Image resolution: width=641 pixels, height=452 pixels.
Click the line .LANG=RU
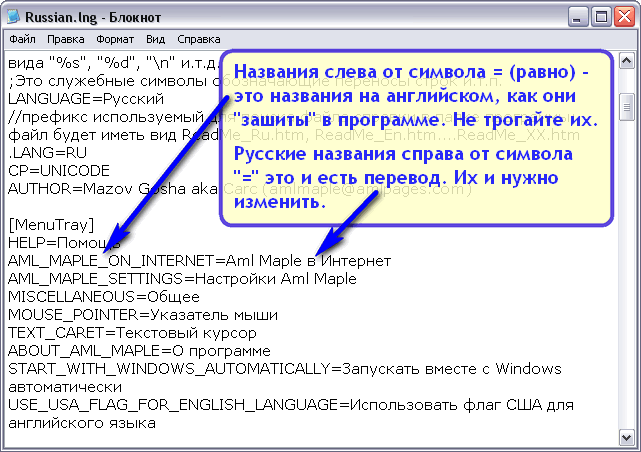(47, 153)
